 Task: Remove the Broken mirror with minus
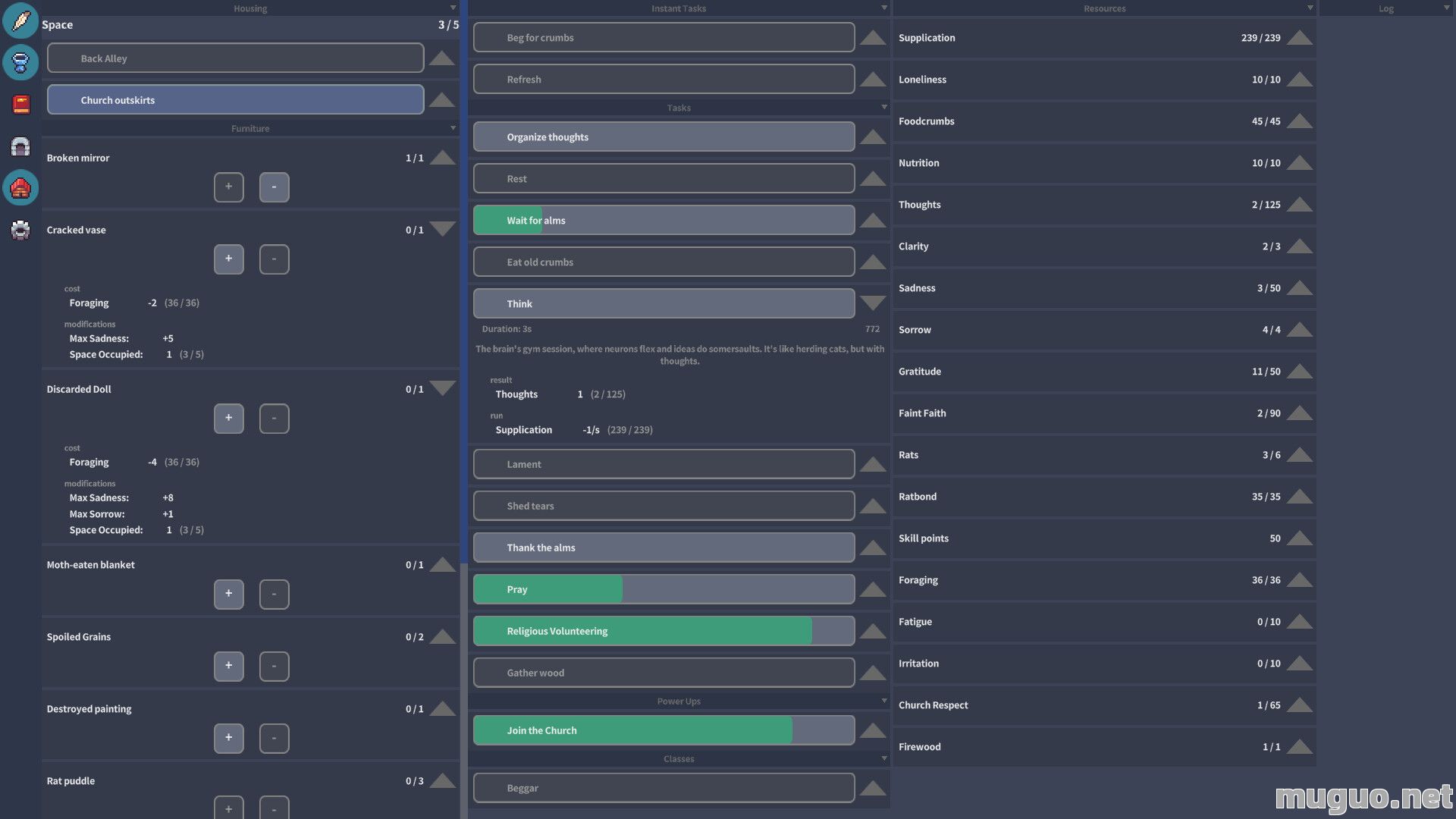274,187
